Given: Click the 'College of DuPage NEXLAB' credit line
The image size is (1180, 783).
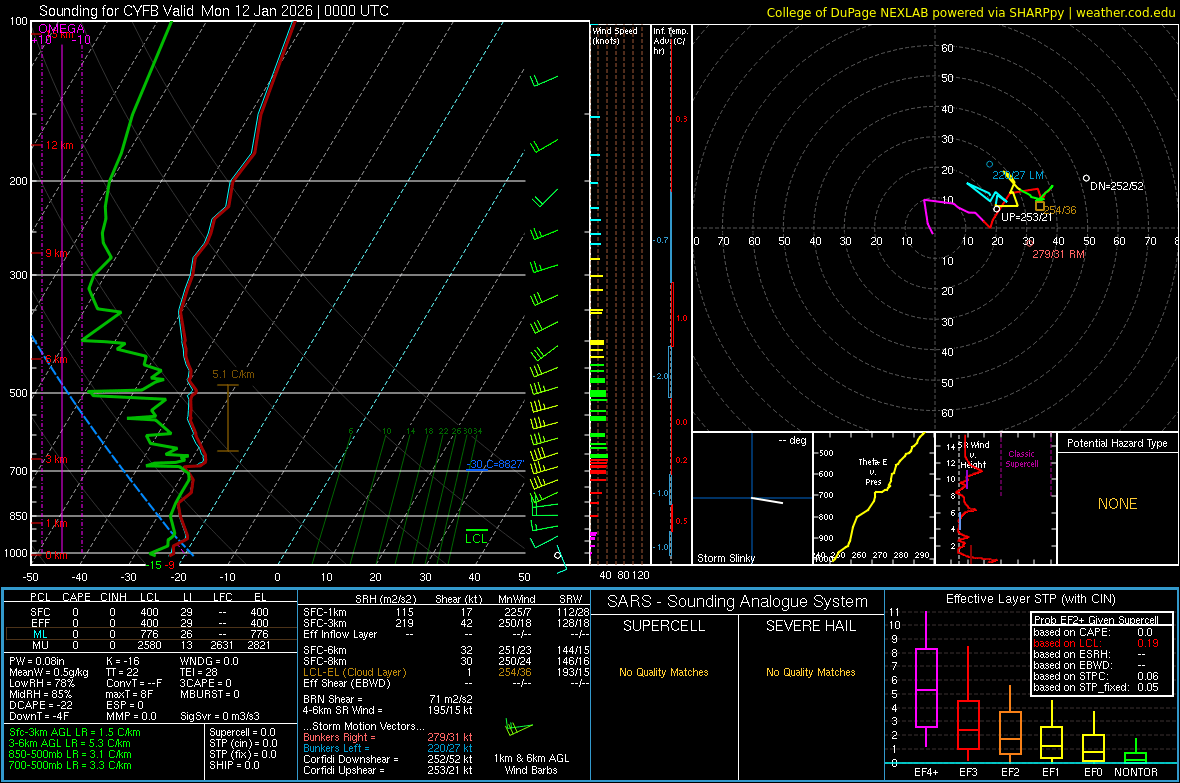Looking at the screenshot, I should coord(969,12).
